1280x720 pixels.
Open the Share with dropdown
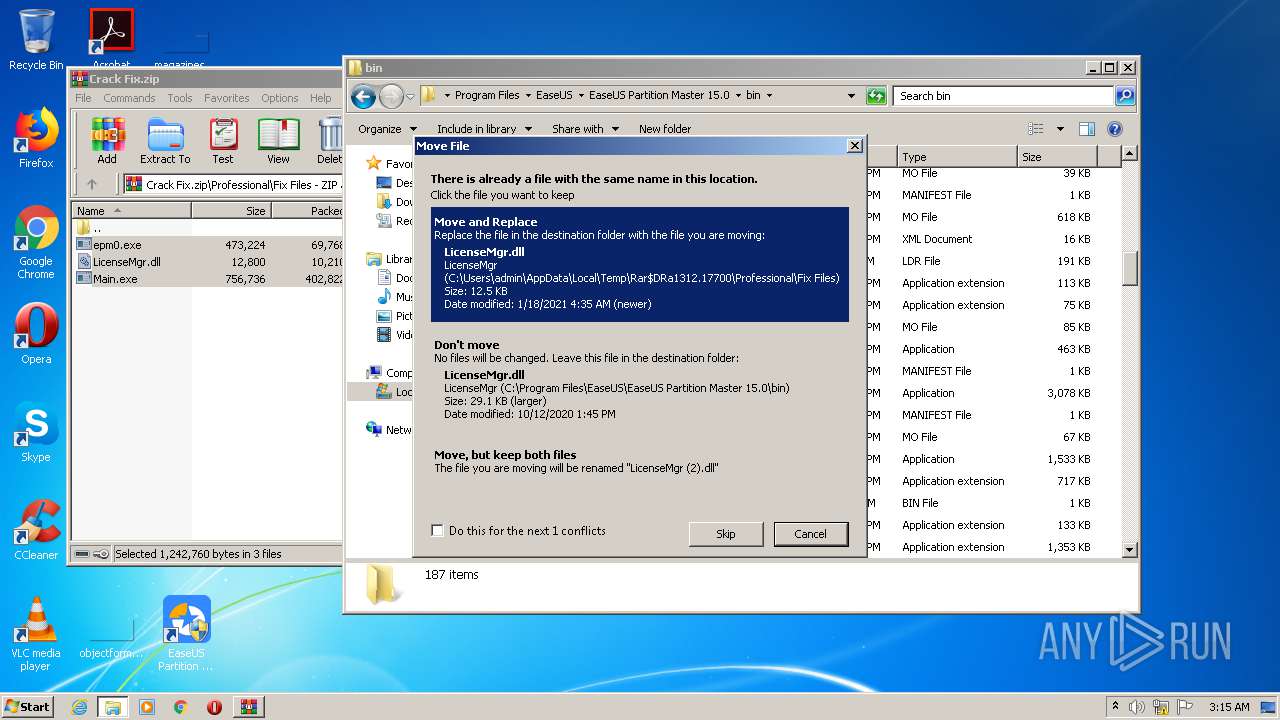(x=585, y=129)
